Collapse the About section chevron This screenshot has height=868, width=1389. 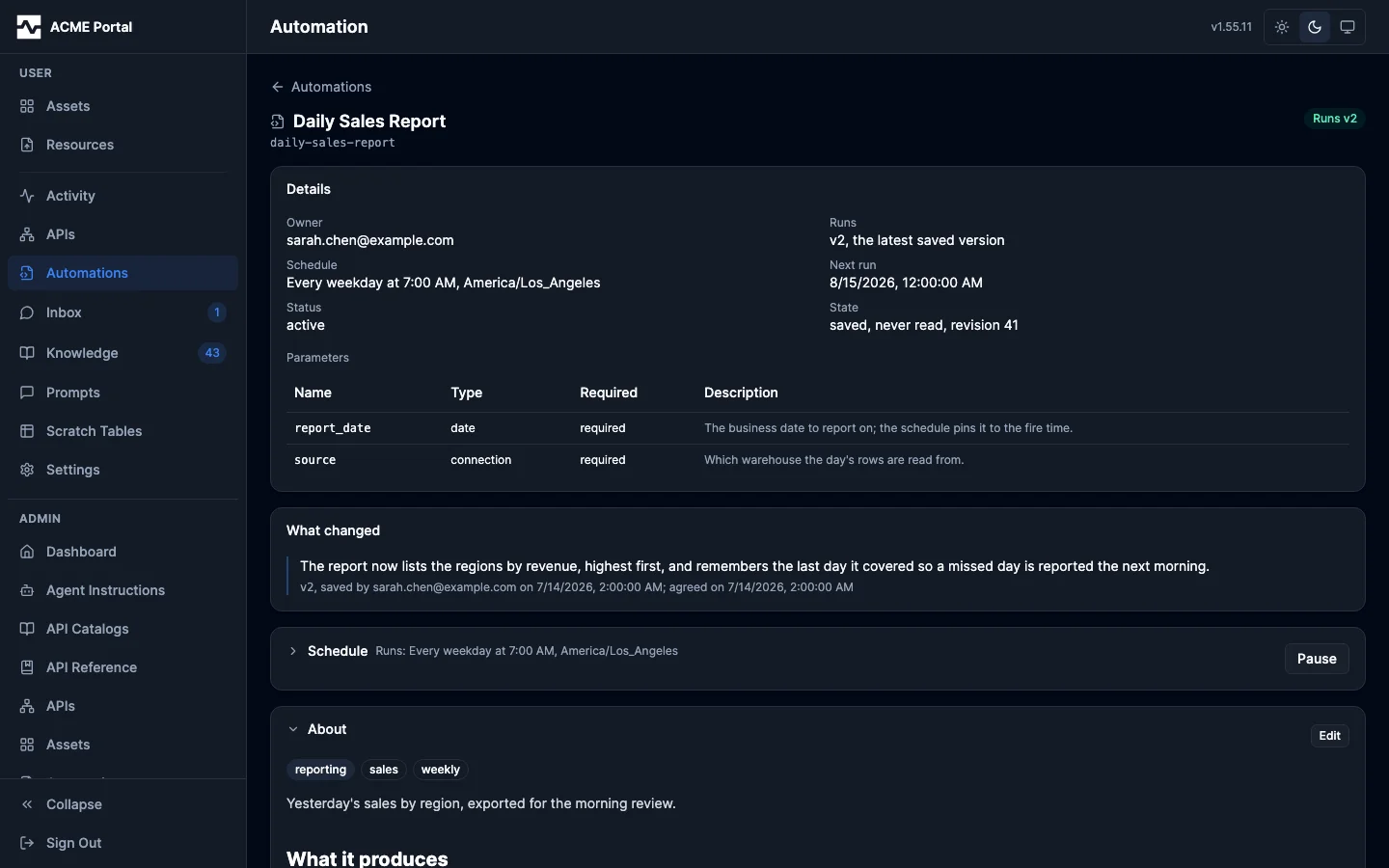tap(293, 729)
